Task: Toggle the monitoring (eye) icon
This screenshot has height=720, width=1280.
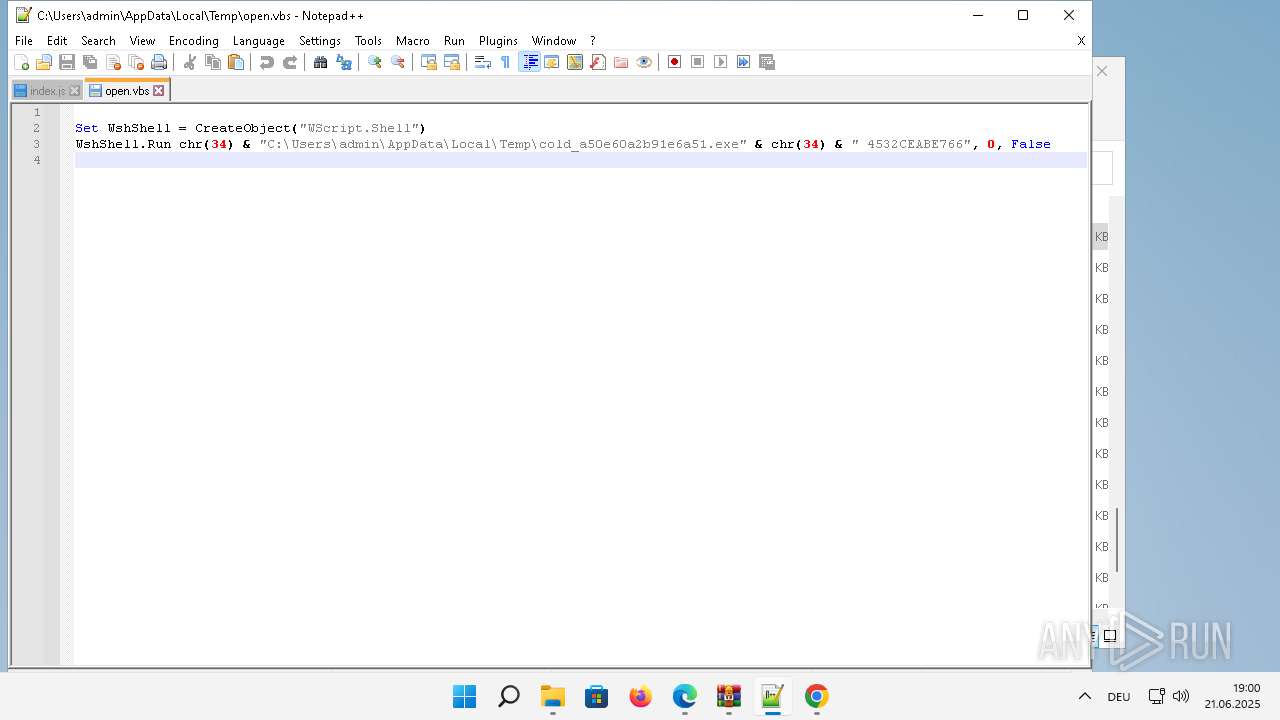Action: pos(643,62)
